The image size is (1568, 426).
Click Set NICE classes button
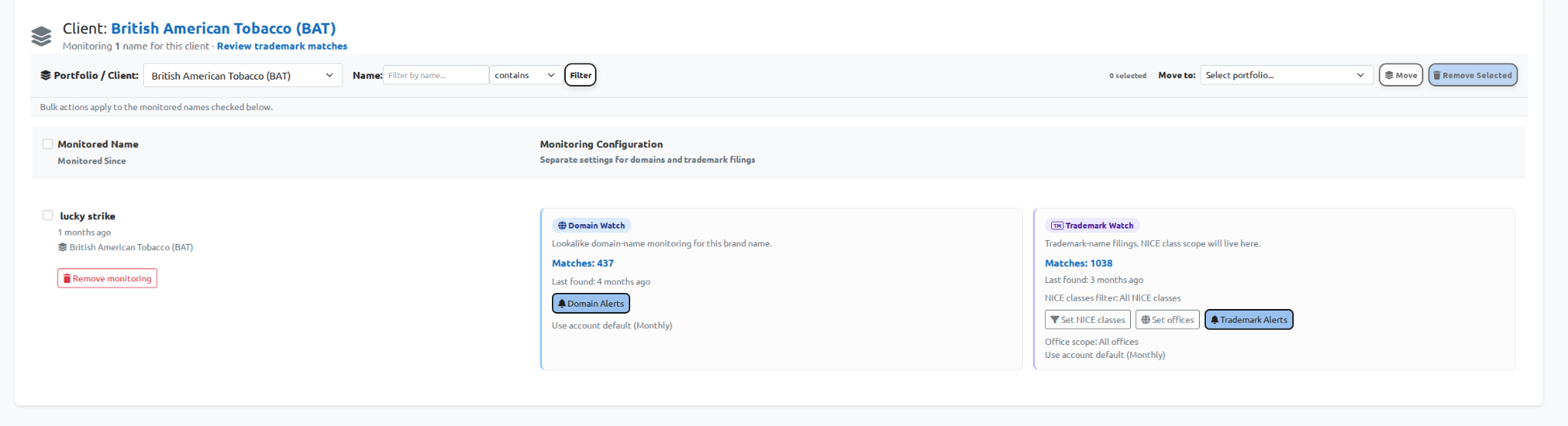click(x=1087, y=320)
